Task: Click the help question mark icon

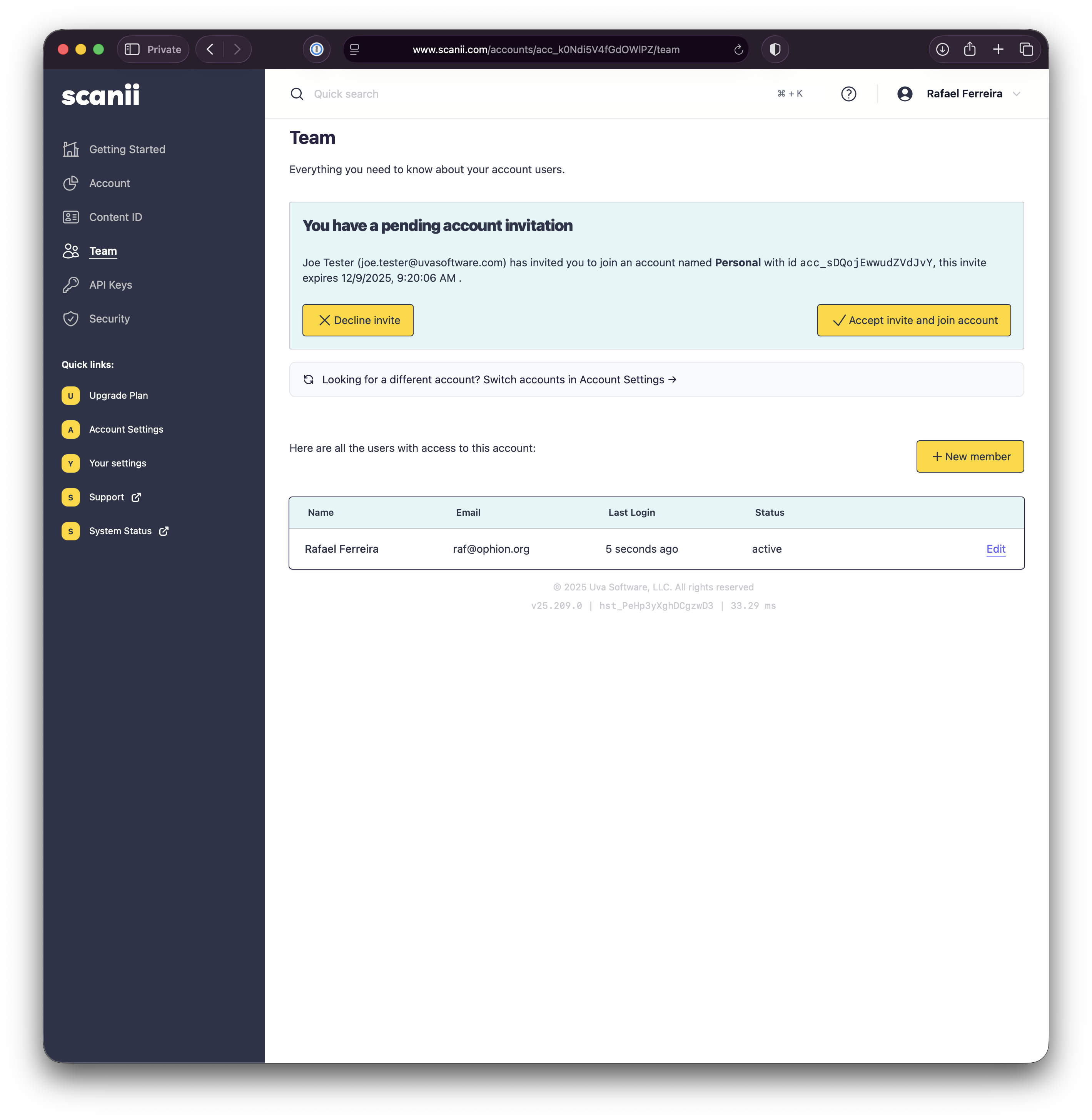Action: (x=848, y=94)
